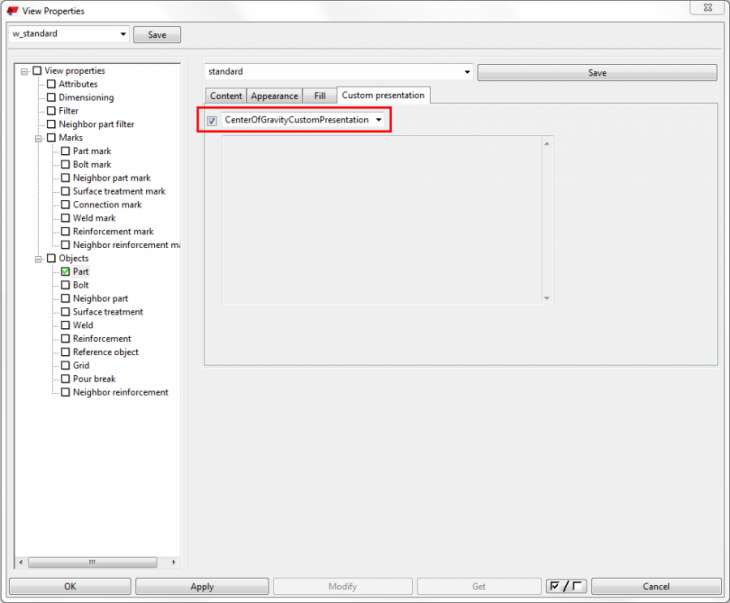The width and height of the screenshot is (730, 603).
Task: Select the Custom presentation tab
Action: (x=383, y=95)
